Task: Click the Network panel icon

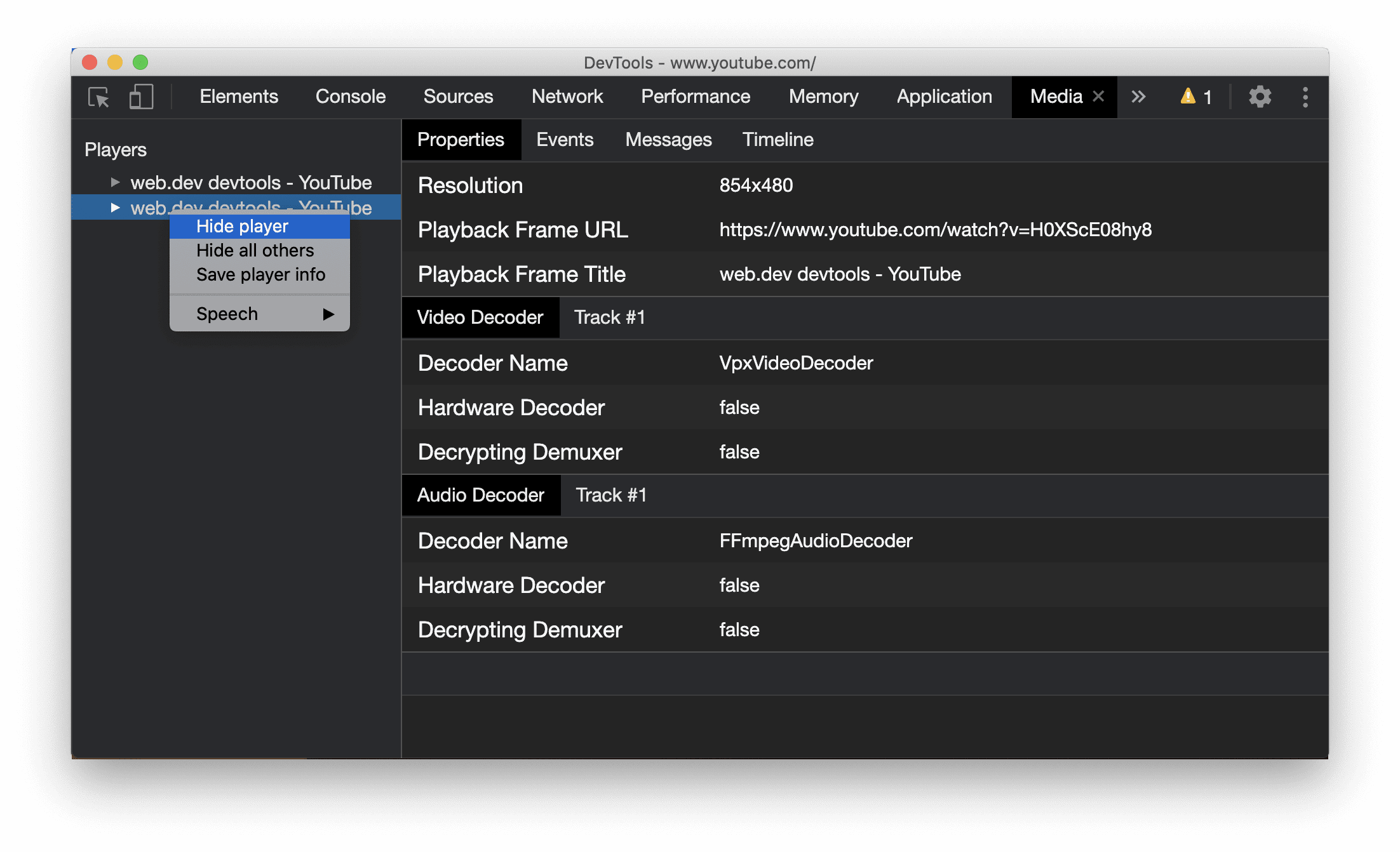Action: (x=567, y=96)
